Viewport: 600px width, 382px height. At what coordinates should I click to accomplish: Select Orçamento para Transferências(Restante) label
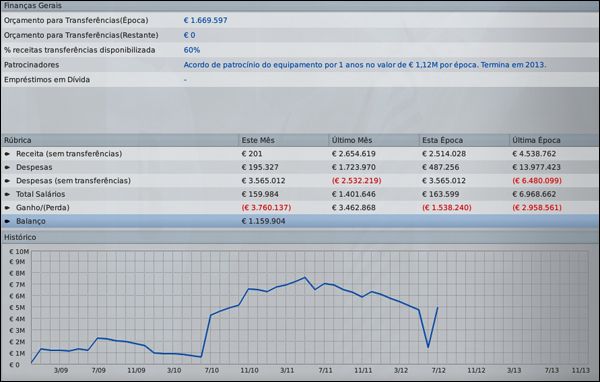coord(81,35)
